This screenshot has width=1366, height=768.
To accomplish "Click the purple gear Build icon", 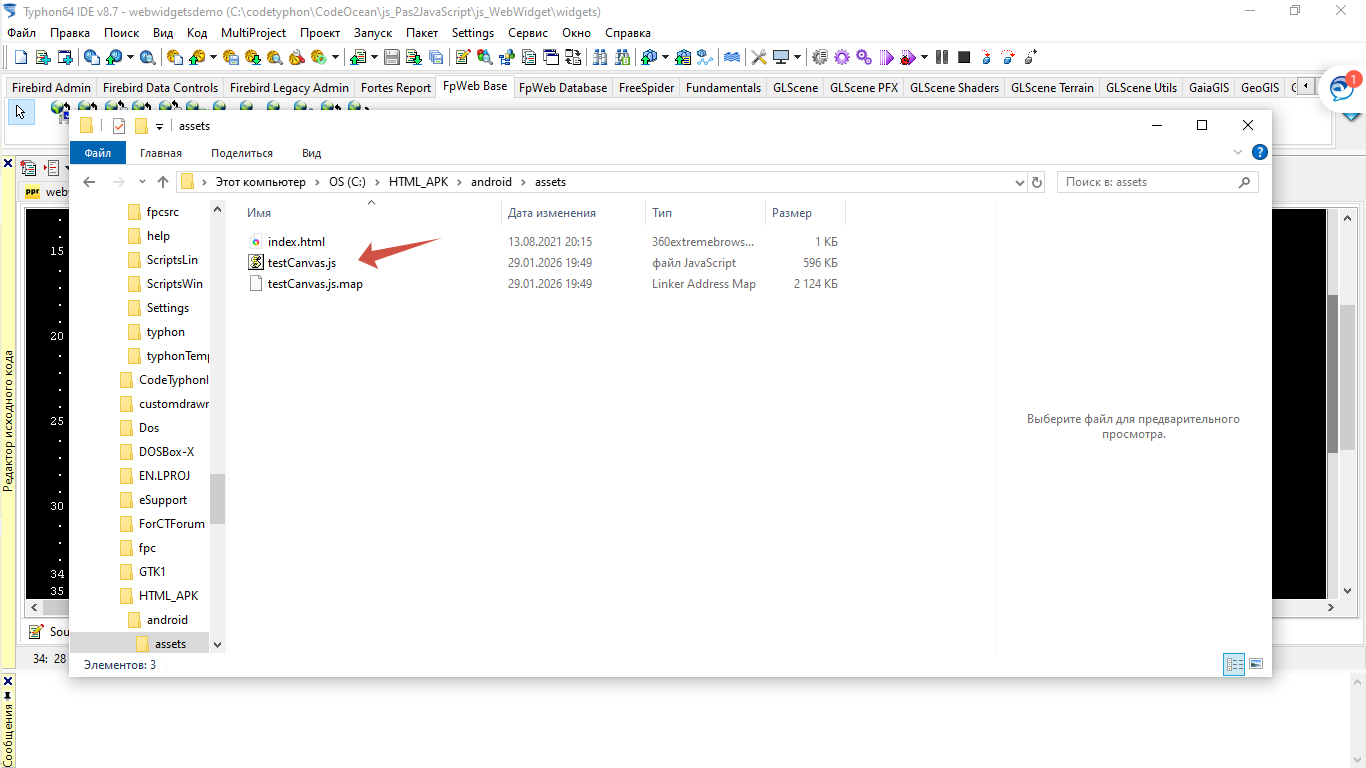I will 842,57.
